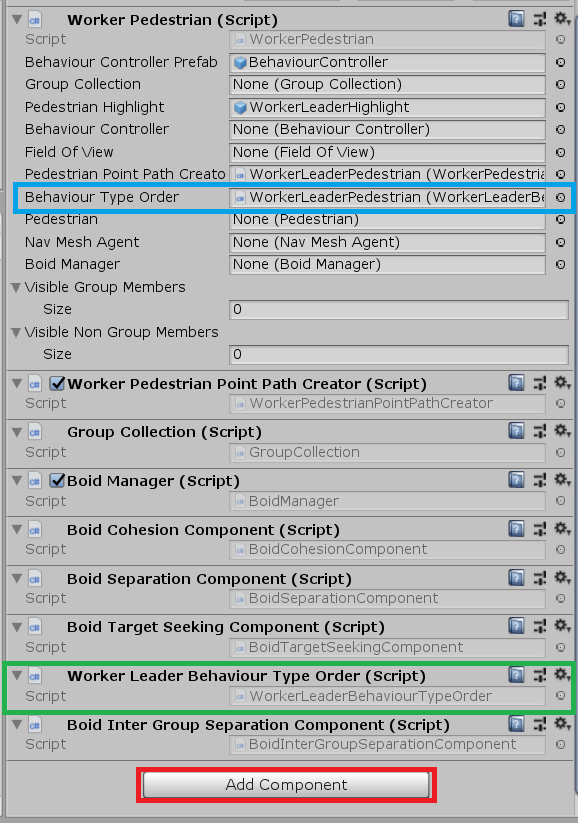
Task: Collapse the Boid Manager component
Action: (x=17, y=481)
